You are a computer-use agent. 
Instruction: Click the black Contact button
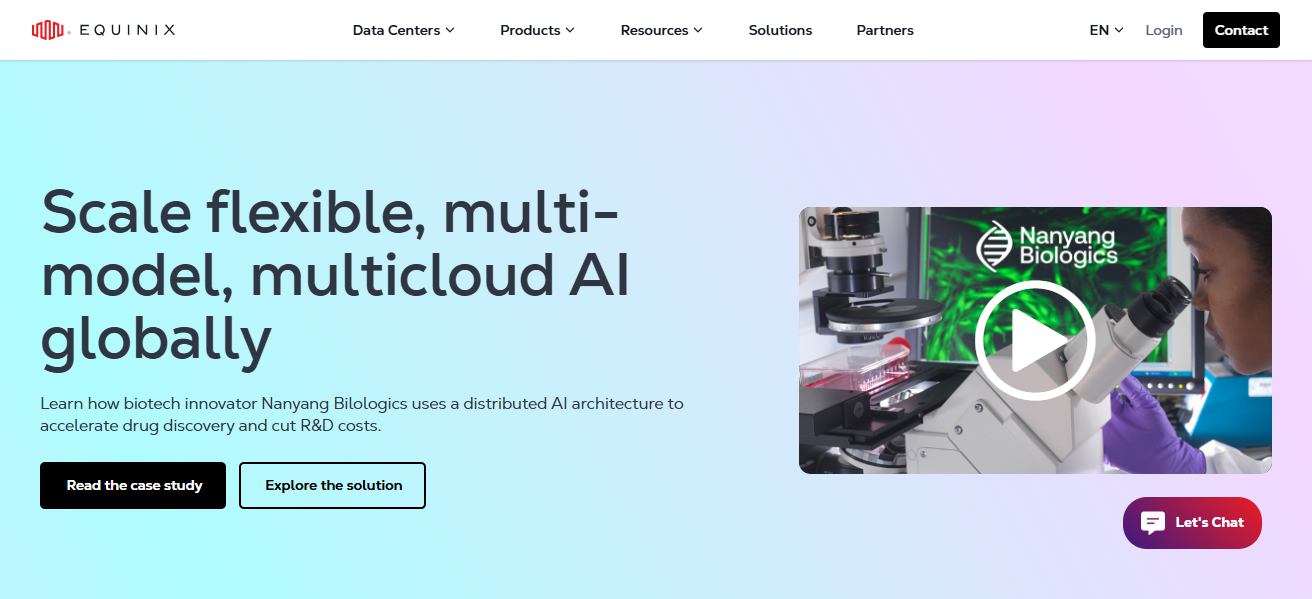(1241, 30)
